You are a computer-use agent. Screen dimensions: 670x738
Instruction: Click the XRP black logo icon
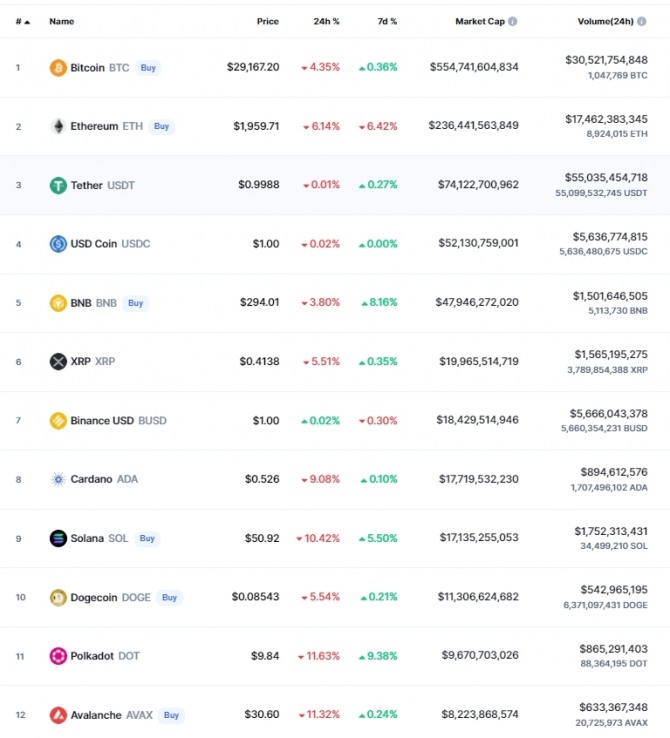click(x=58, y=361)
